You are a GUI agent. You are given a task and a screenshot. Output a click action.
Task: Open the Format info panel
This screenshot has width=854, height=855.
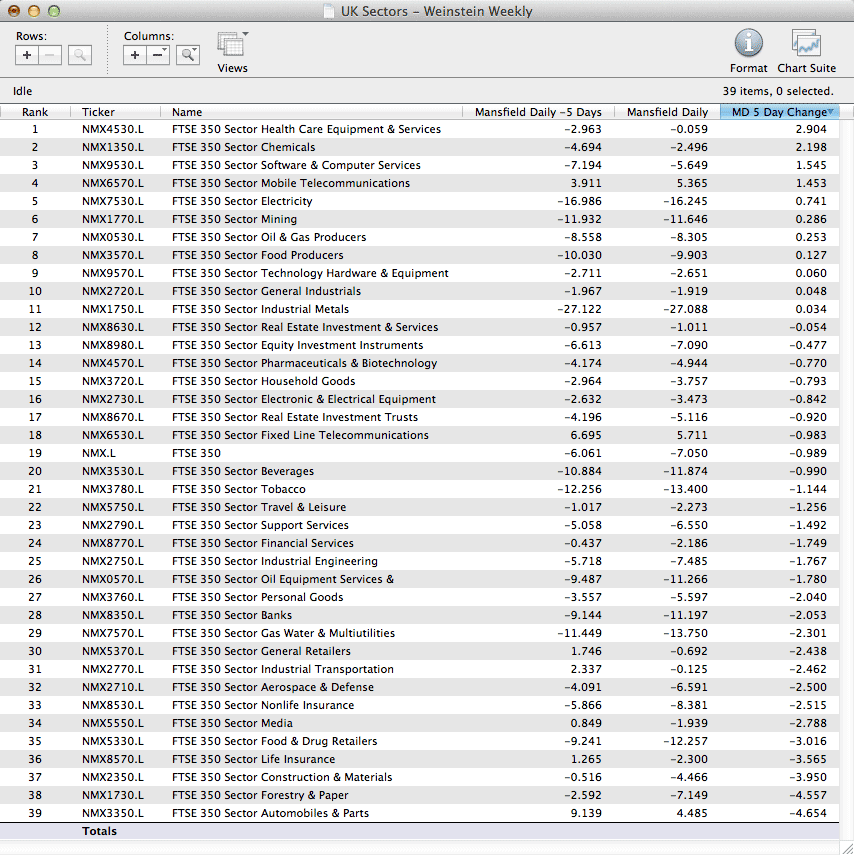tap(748, 44)
